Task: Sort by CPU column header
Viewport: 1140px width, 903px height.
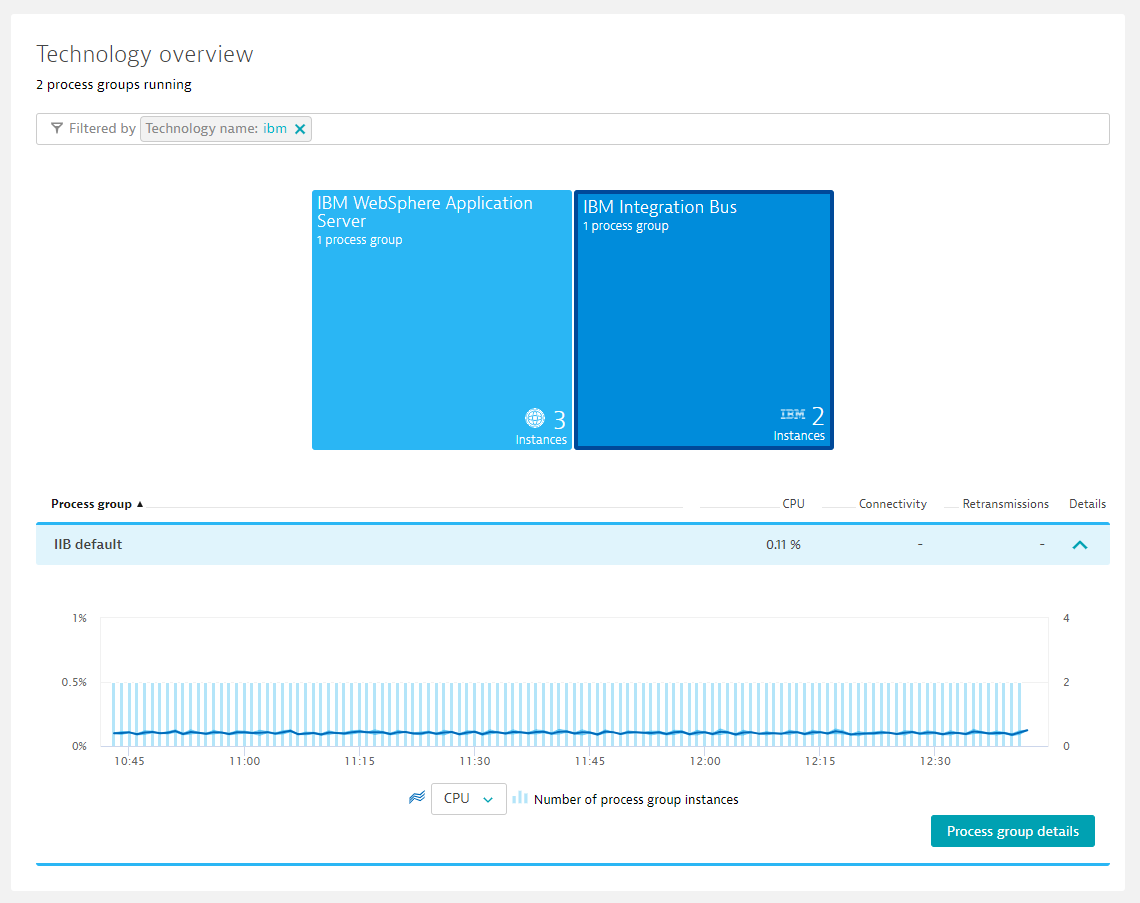Action: point(793,504)
